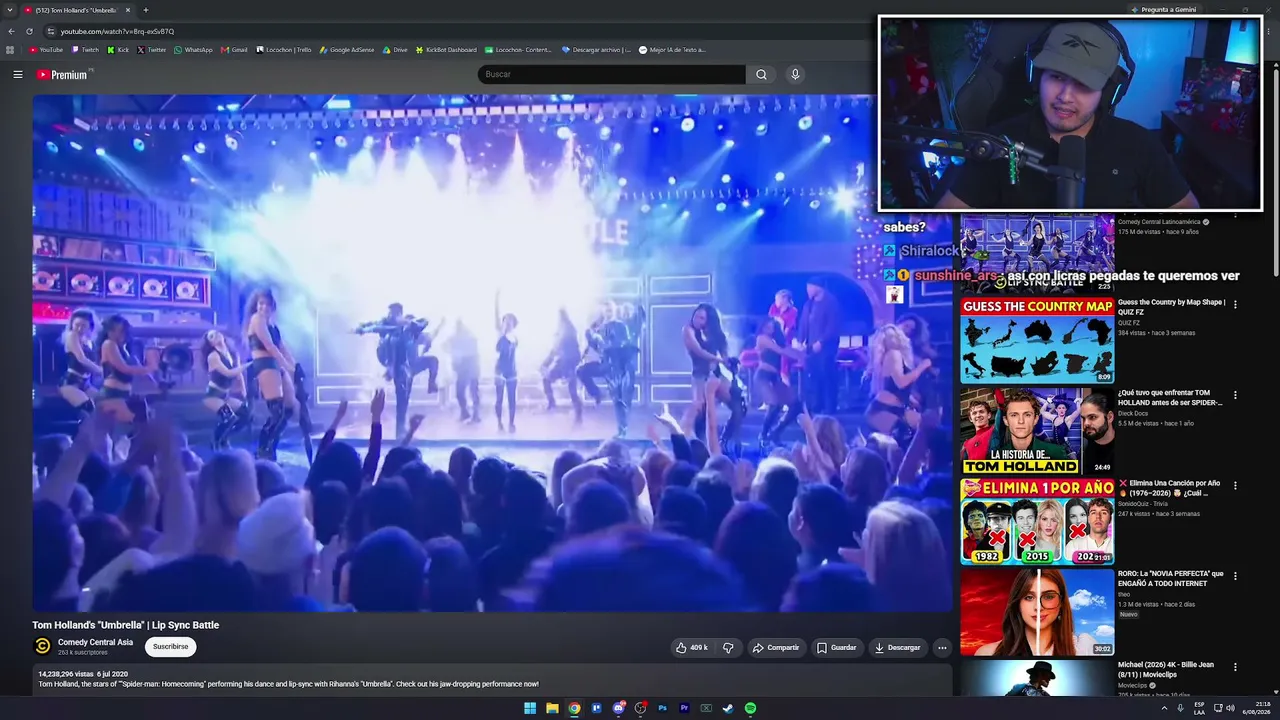The image size is (1280, 720).
Task: Open File Explorer from the taskbar
Action: [552, 708]
